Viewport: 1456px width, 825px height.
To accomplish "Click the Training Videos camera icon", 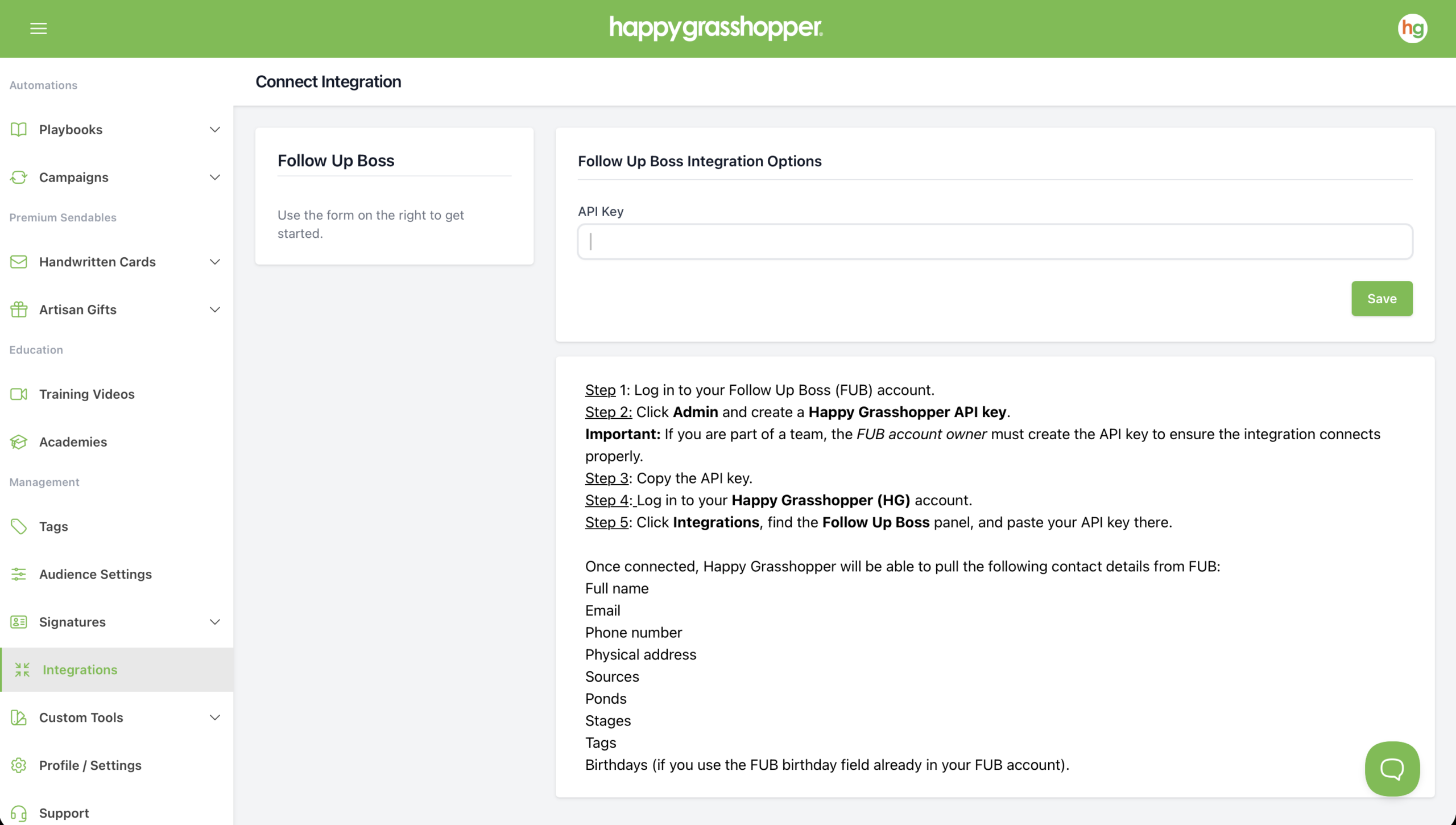I will 19,394.
